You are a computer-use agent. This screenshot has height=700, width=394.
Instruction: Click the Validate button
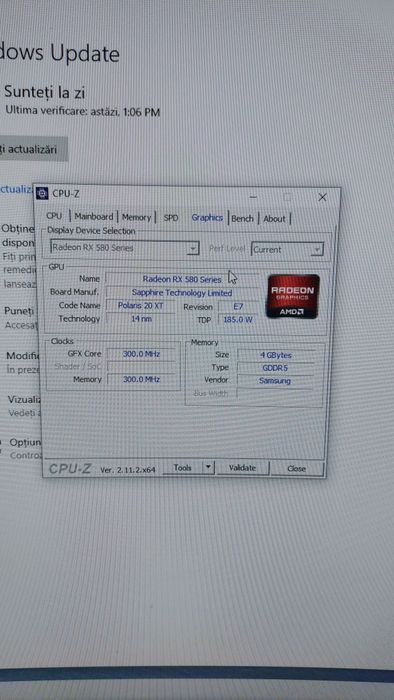point(242,468)
